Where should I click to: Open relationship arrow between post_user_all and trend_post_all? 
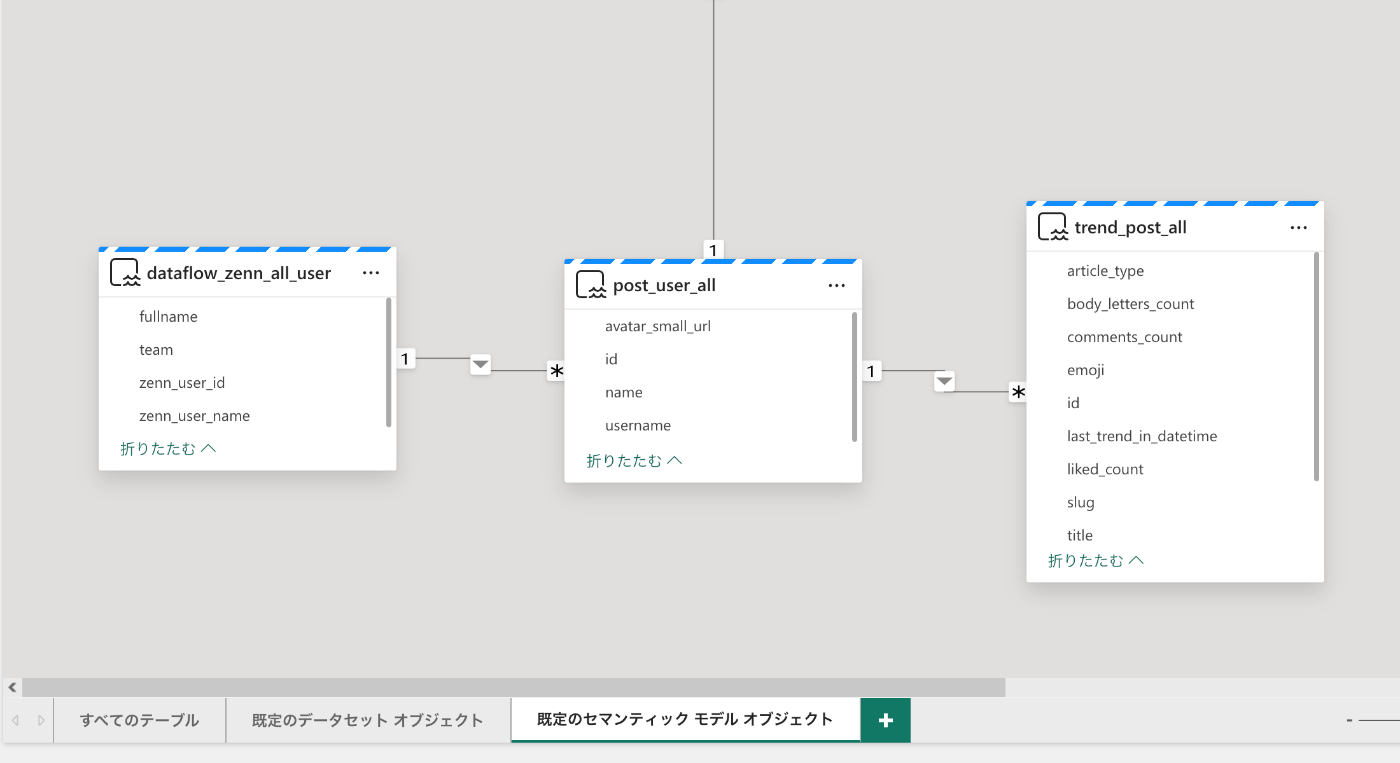(944, 381)
